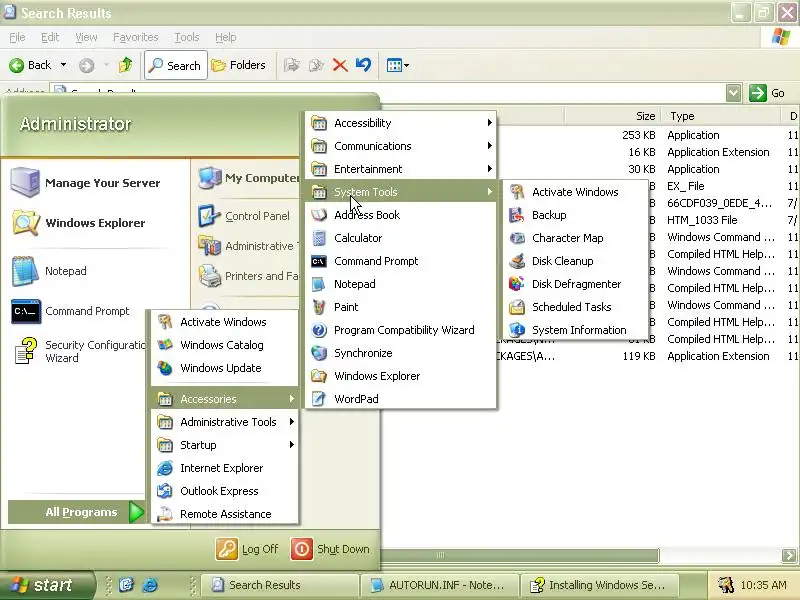Image resolution: width=800 pixels, height=600 pixels.
Task: Open Program Compatibility Wizard
Action: pyautogui.click(x=401, y=330)
